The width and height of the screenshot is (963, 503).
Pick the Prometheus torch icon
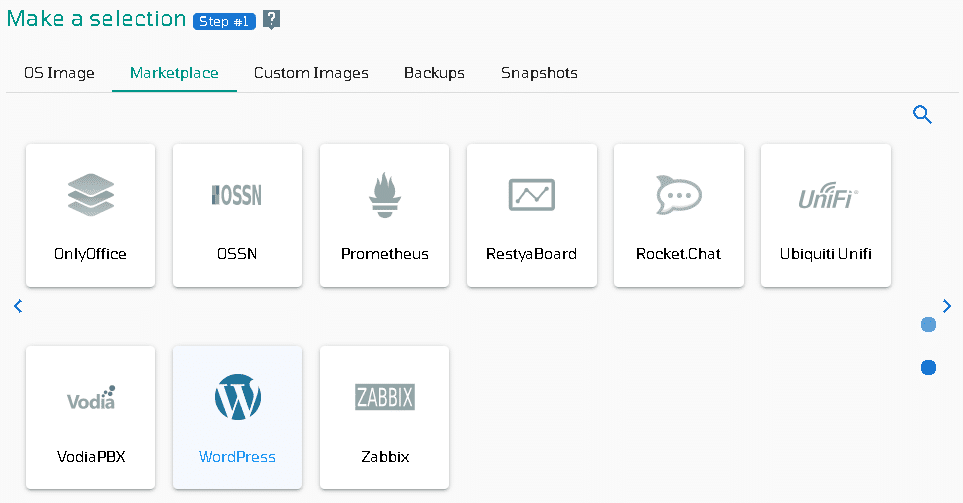pos(384,195)
